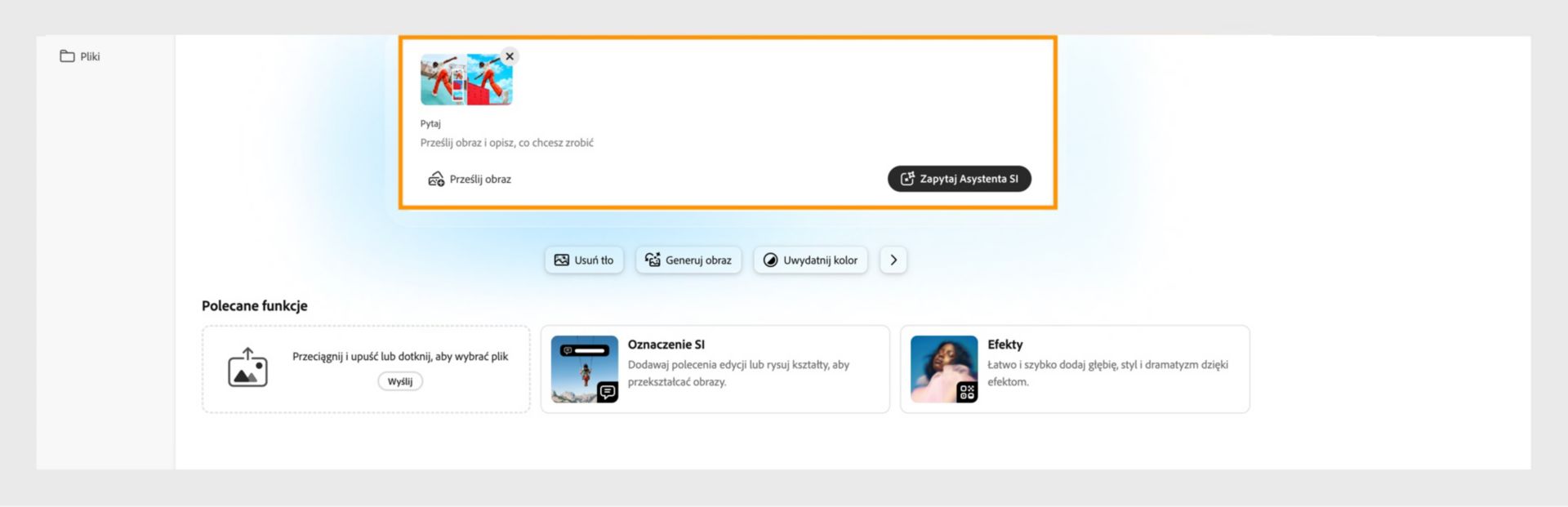
Task: Open the Efekty feature card title
Action: click(1005, 345)
